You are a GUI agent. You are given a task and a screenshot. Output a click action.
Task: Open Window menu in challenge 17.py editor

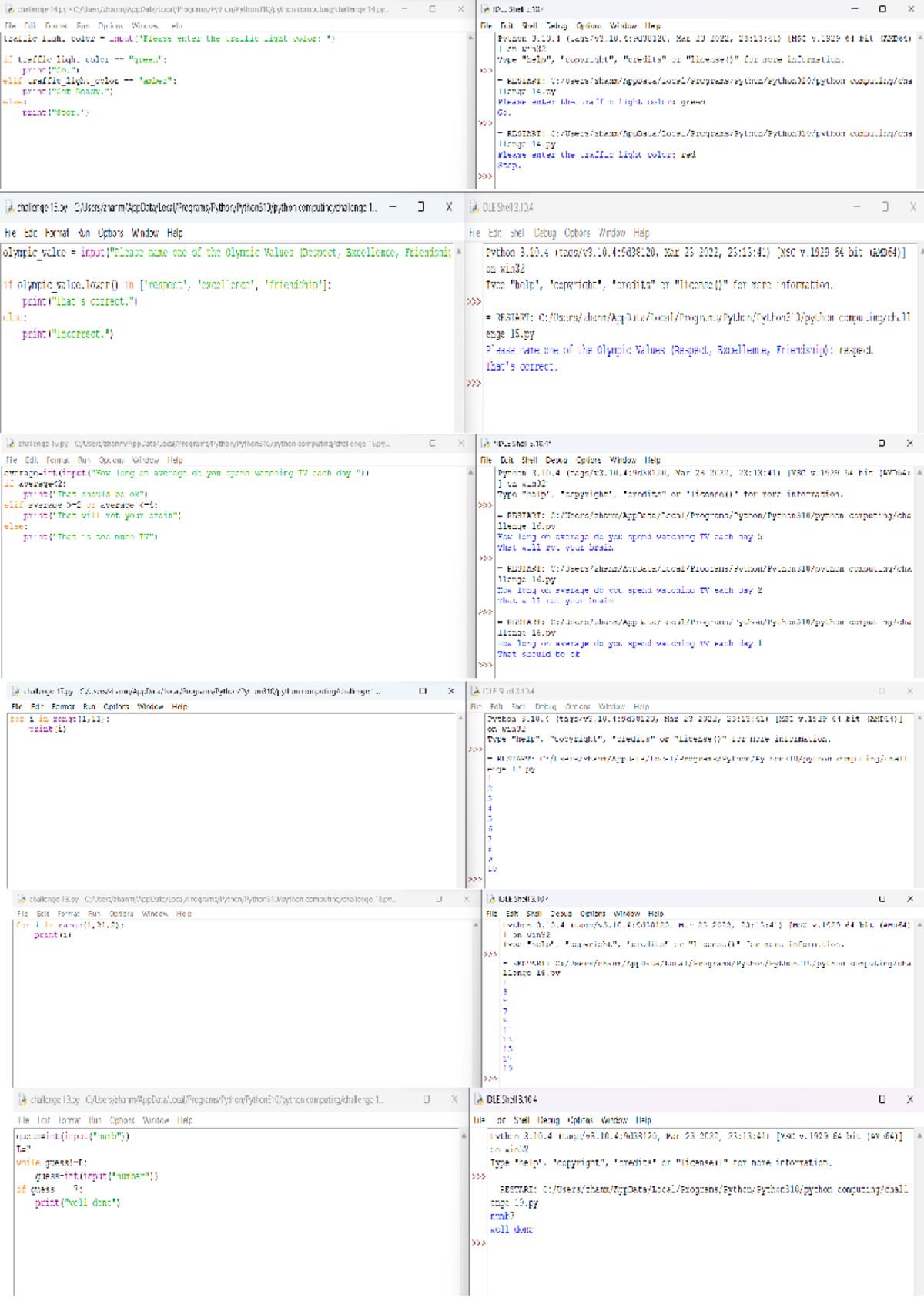[150, 706]
